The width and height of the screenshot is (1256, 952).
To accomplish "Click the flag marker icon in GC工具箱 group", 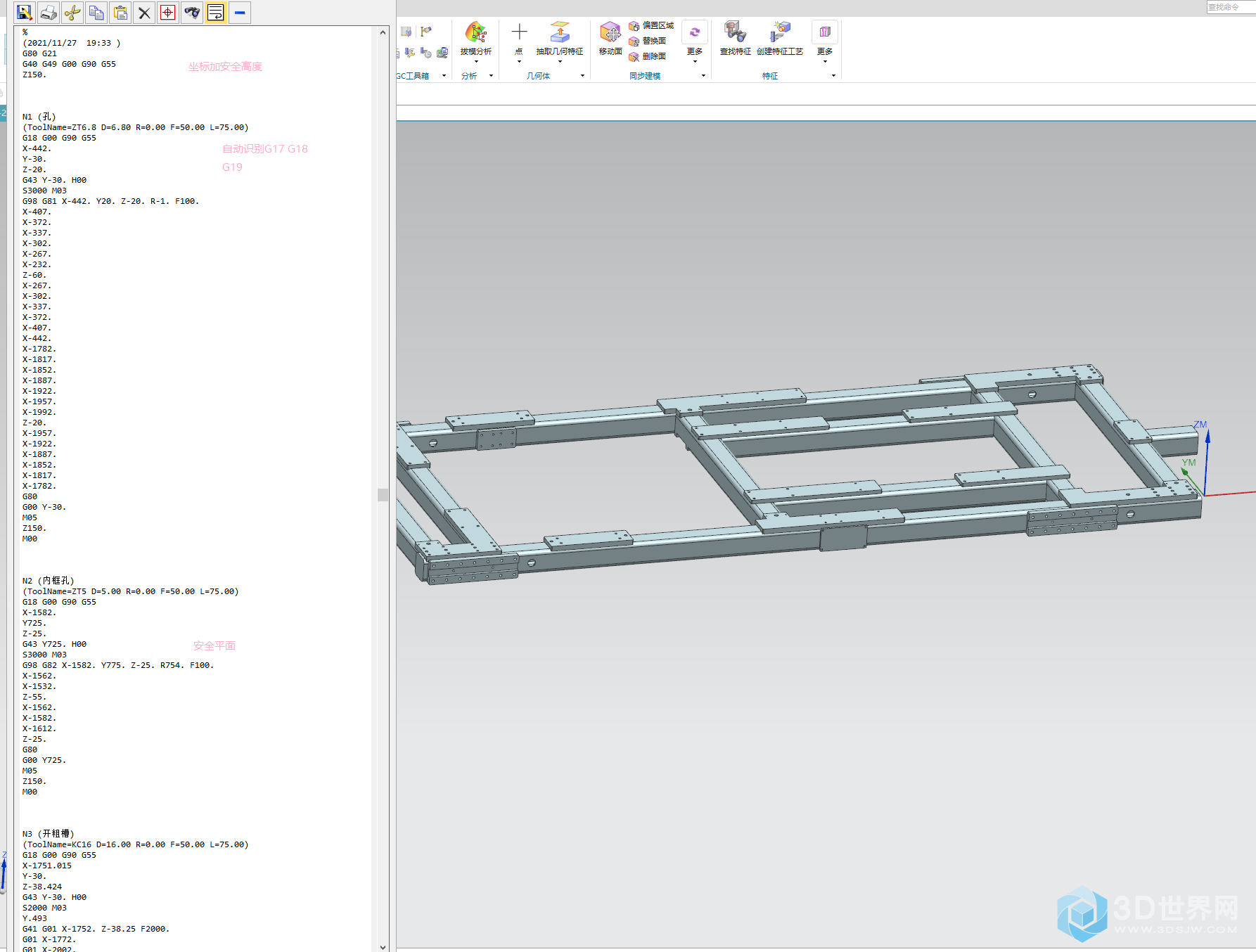I will [x=426, y=32].
